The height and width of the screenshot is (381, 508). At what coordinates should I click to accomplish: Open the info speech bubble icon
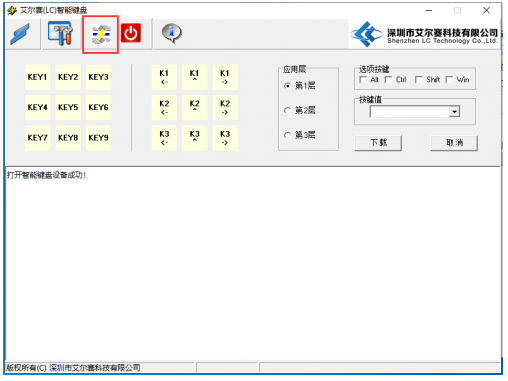pyautogui.click(x=172, y=33)
